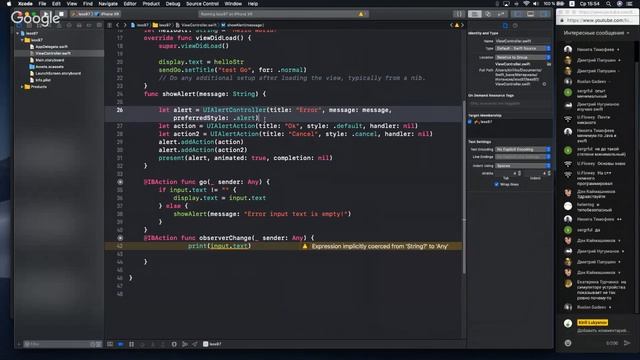Click the showAlert method in jump bar

pos(242,25)
